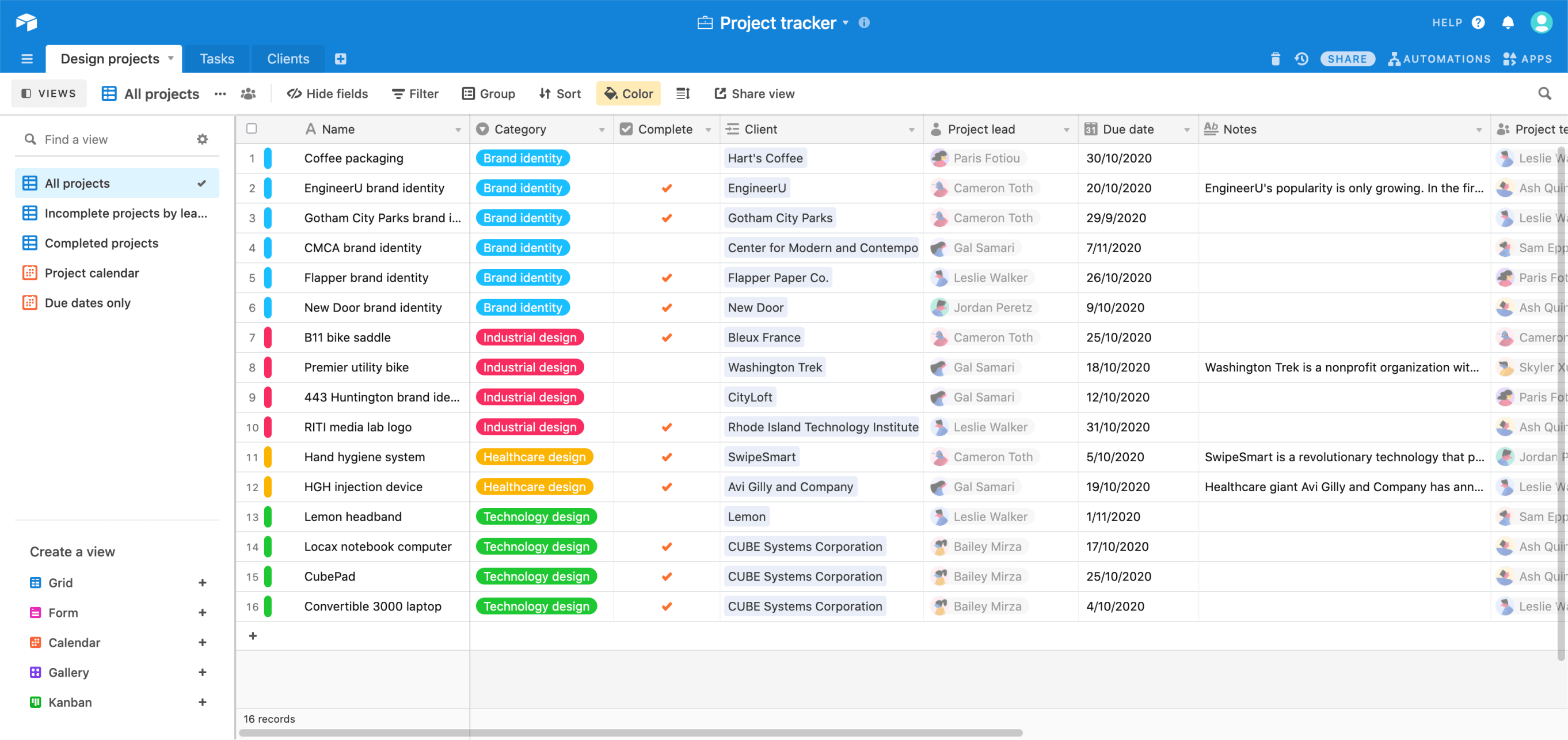This screenshot has width=1568, height=740.
Task: Expand the Project tracker title dropdown
Action: [x=846, y=22]
